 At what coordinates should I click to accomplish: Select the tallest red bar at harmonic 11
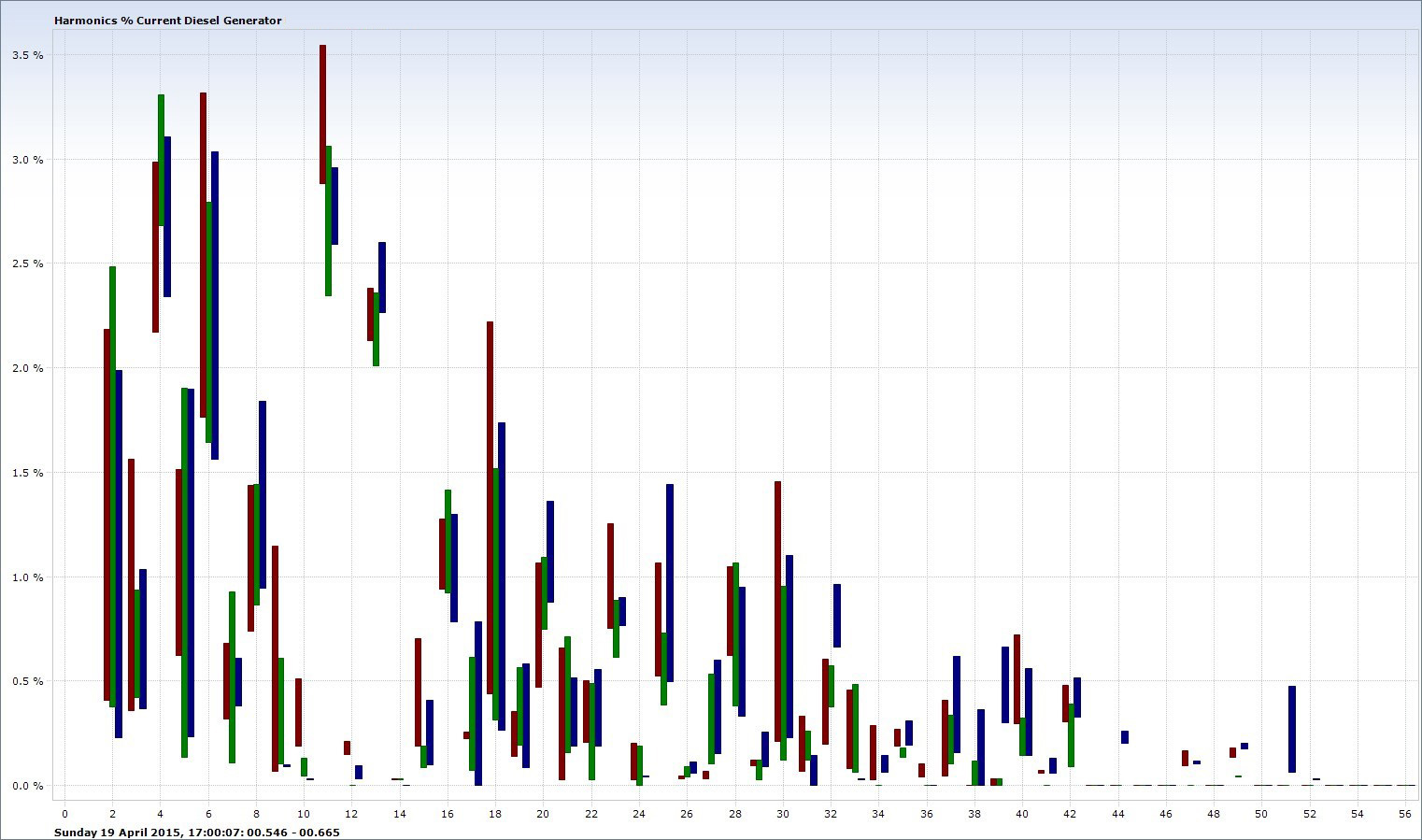click(x=322, y=114)
